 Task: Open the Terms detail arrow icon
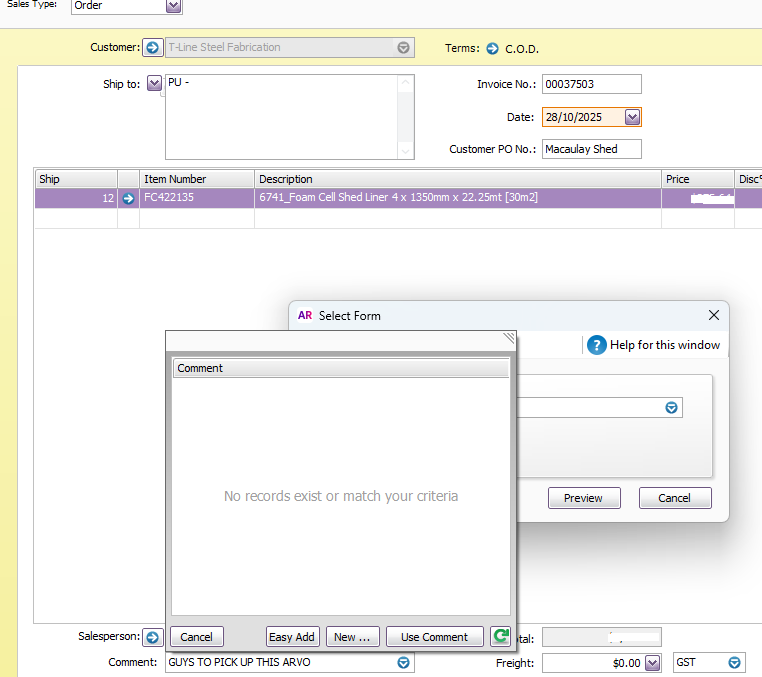491,48
